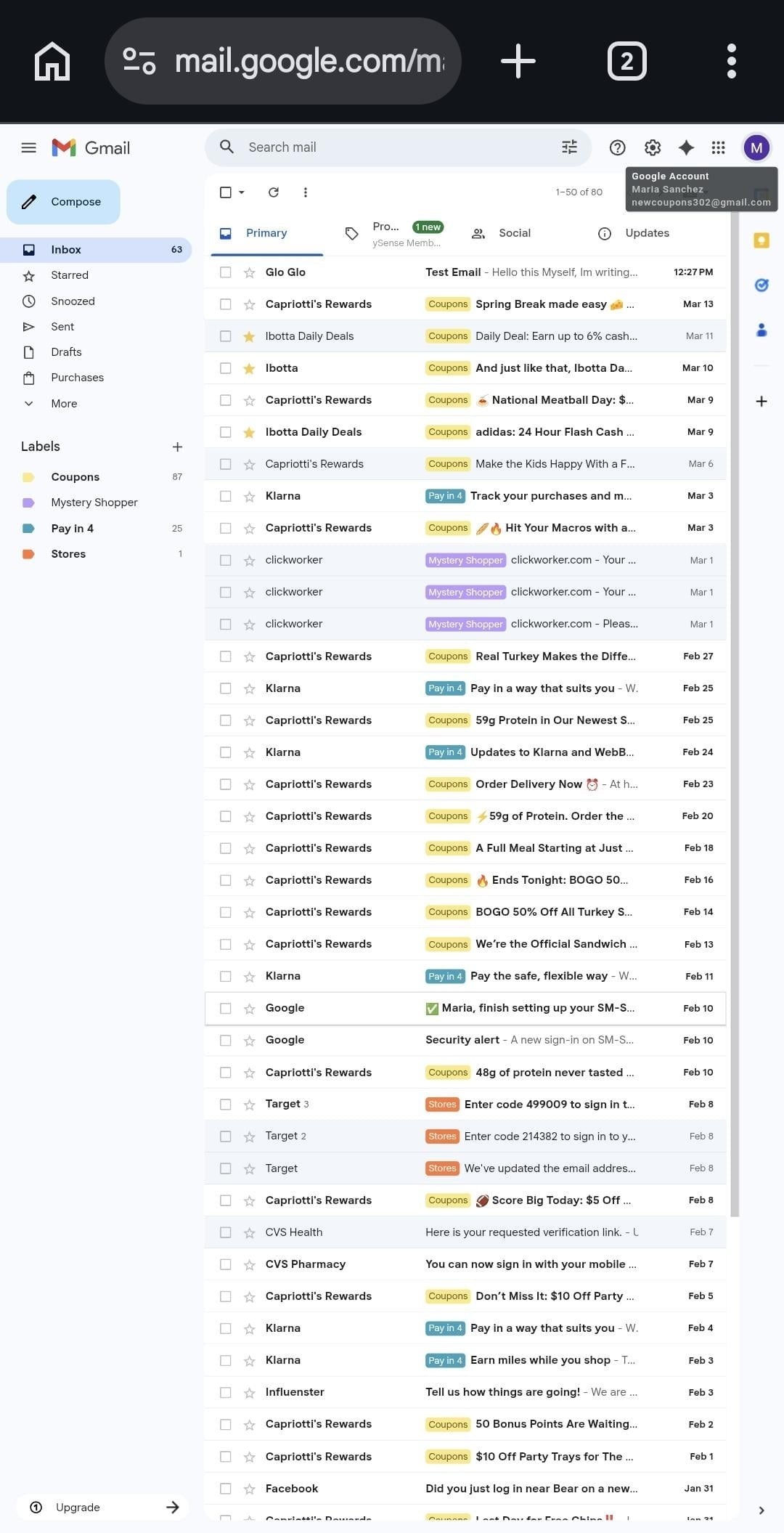Open the Drafts folder
The image size is (784, 1533).
tap(96, 352)
